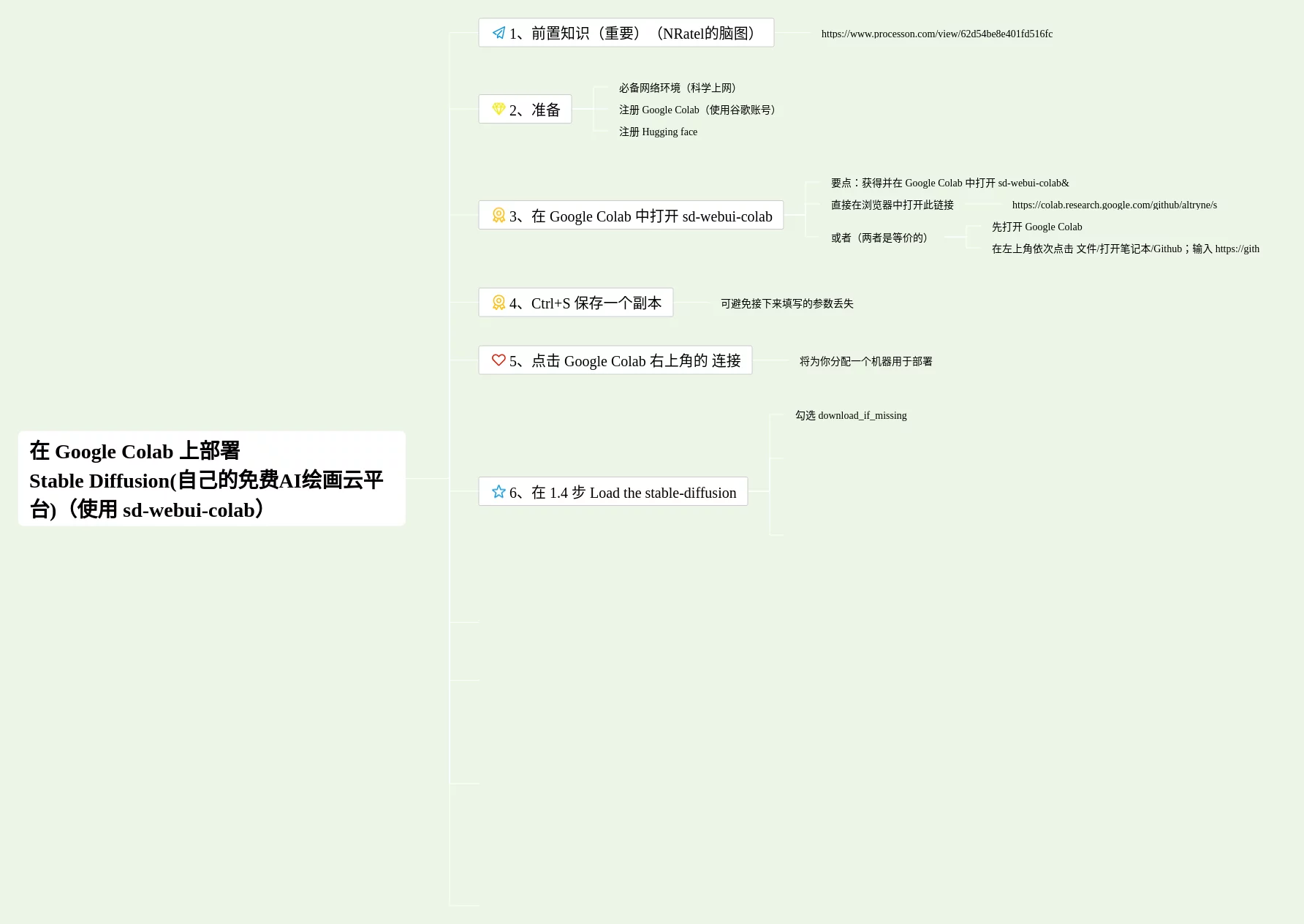The height and width of the screenshot is (924, 1304).
Task: Click the paper plane icon on node 1
Action: click(499, 33)
